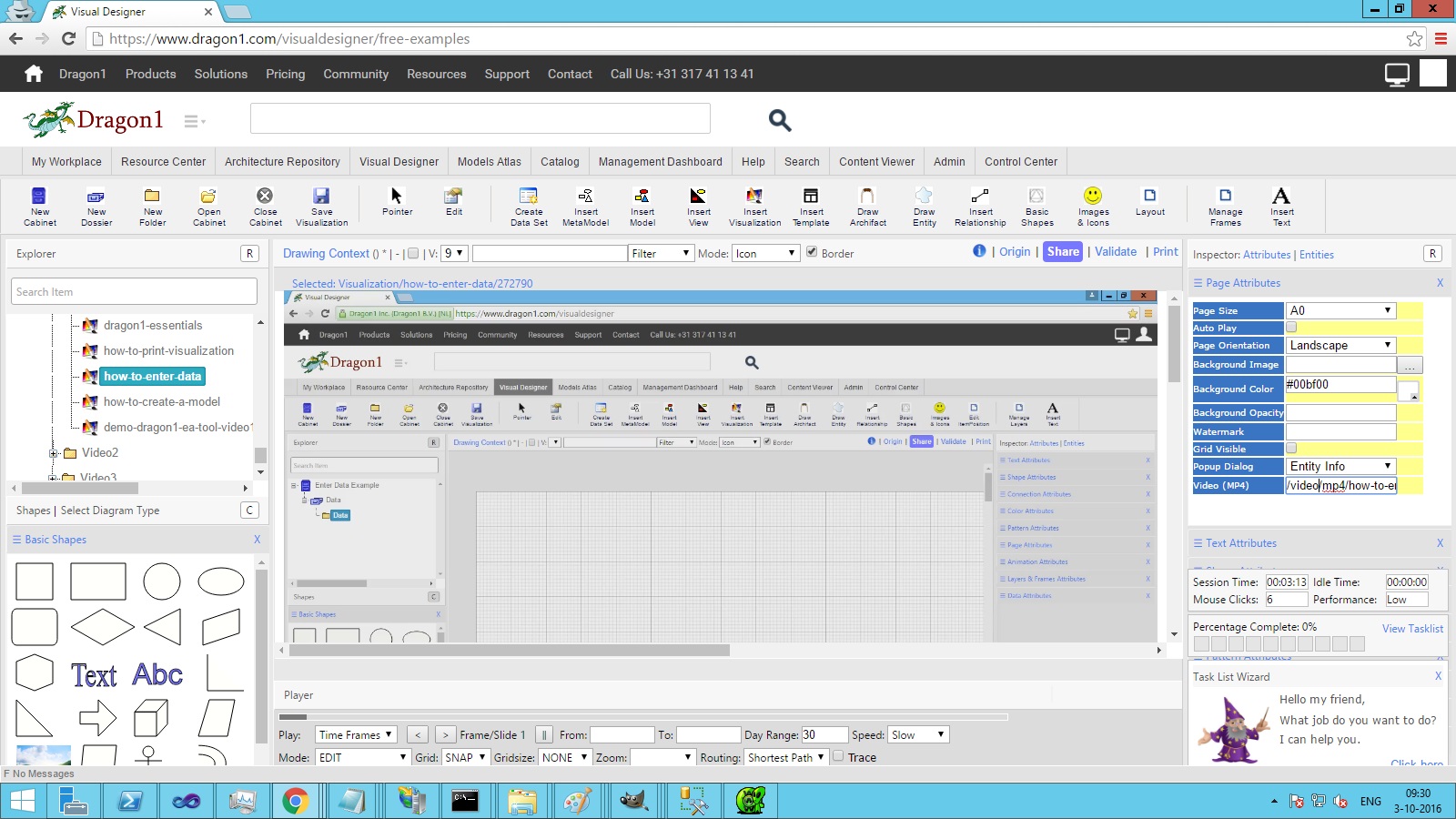The width and height of the screenshot is (1456, 819).
Task: Open Basic Shapes toolbar icon
Action: (x=1036, y=206)
